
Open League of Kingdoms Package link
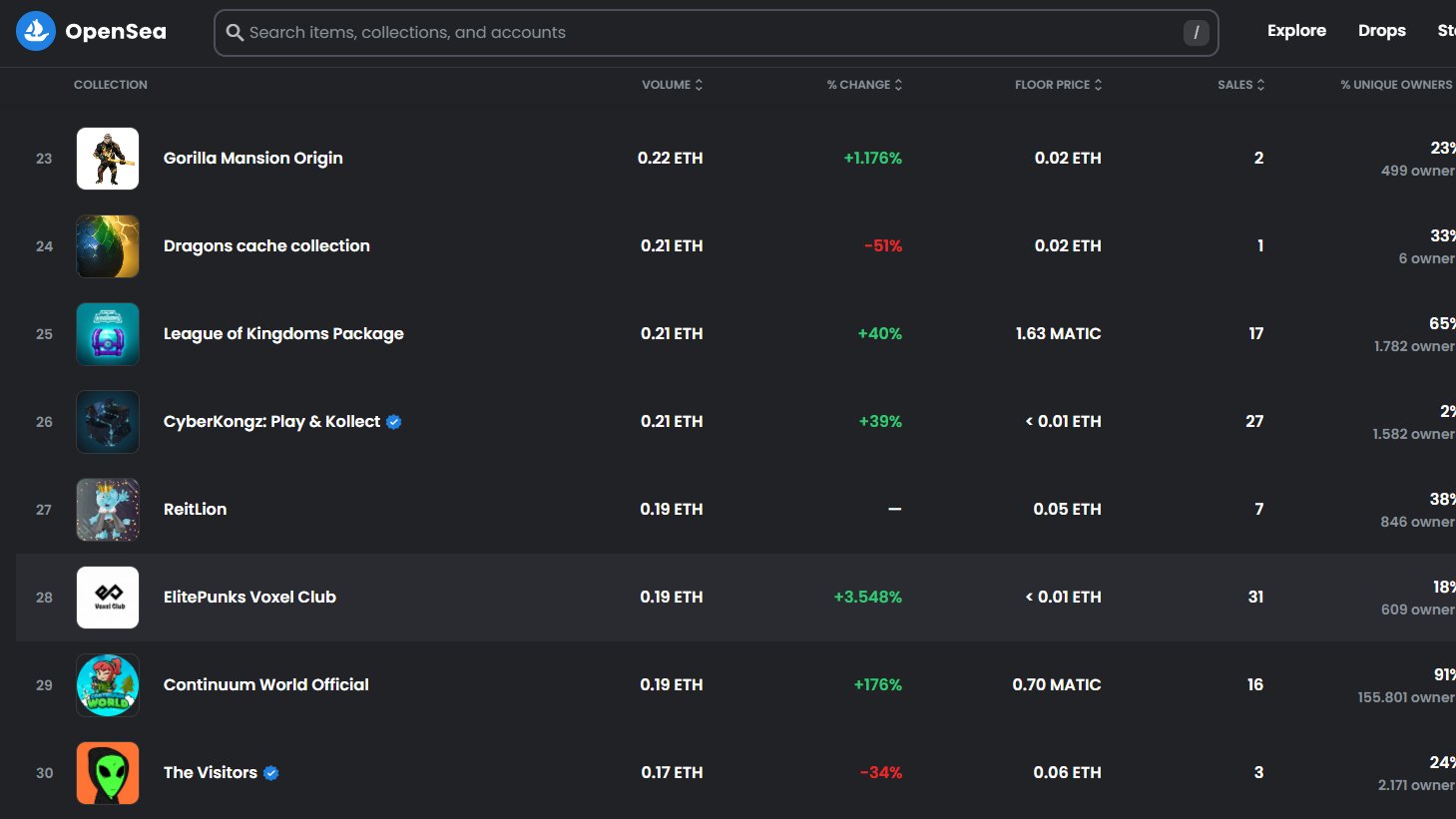pos(283,333)
